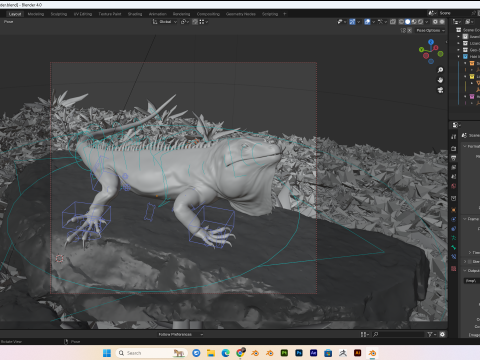The height and width of the screenshot is (360, 480).
Task: Switch to material preview shading
Action: (414, 22)
